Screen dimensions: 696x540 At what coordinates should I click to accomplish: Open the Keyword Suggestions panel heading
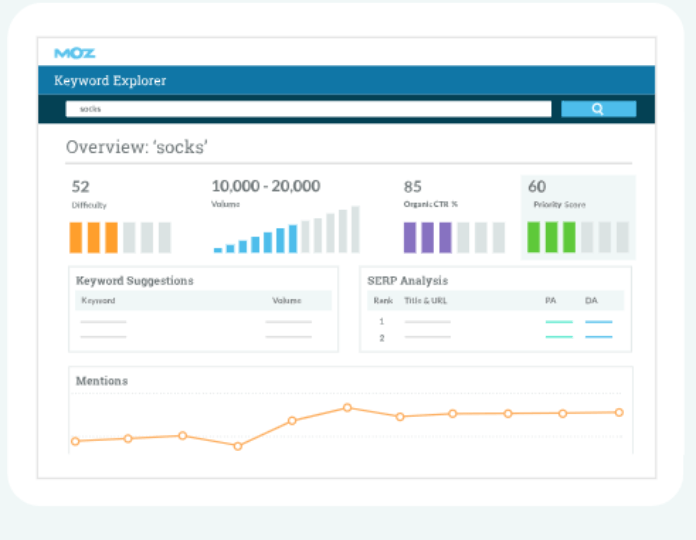(134, 280)
